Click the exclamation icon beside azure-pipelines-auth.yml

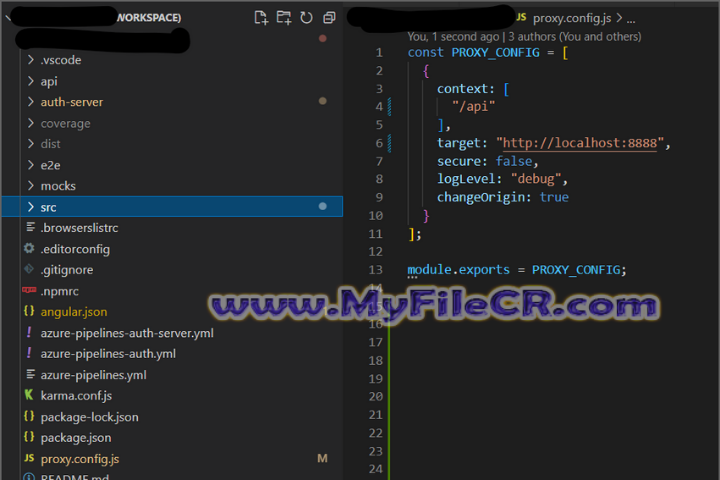point(29,353)
